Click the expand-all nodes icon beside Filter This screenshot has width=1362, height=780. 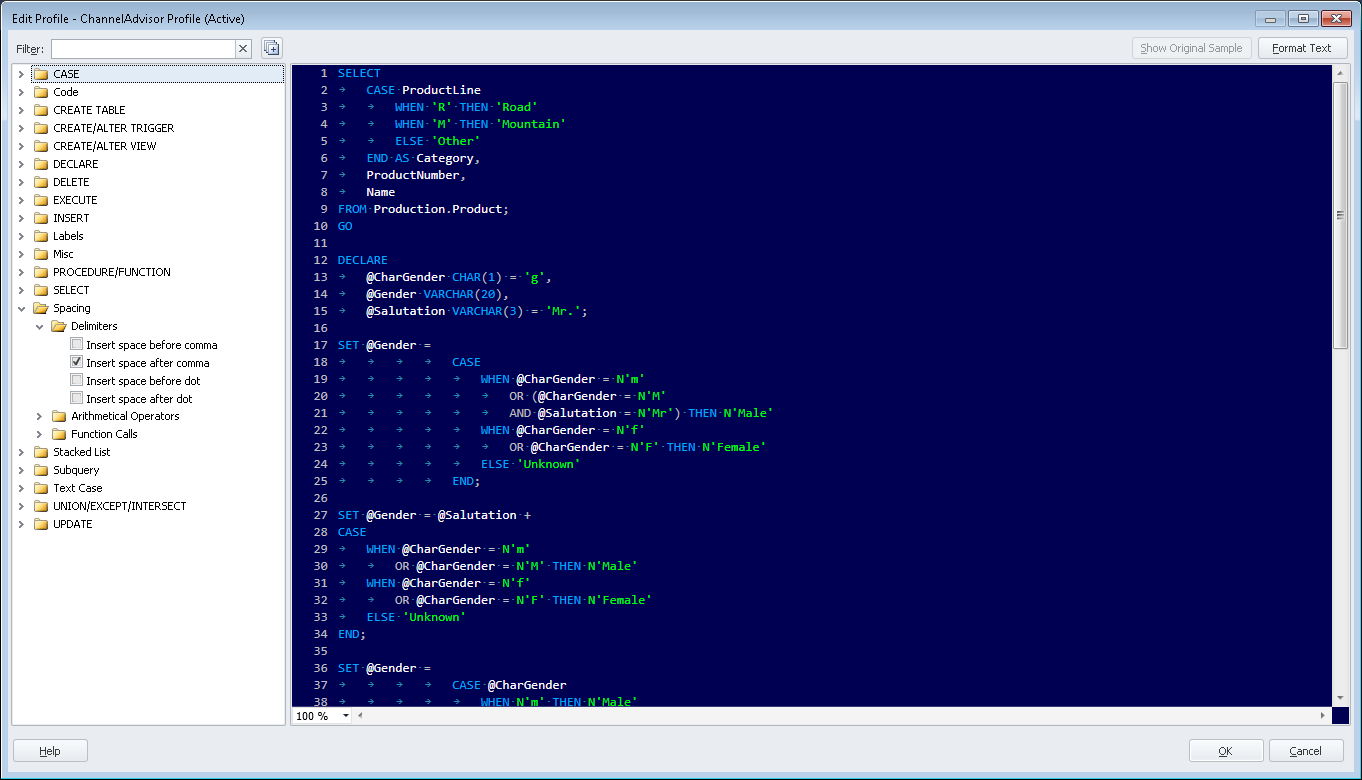(x=270, y=48)
